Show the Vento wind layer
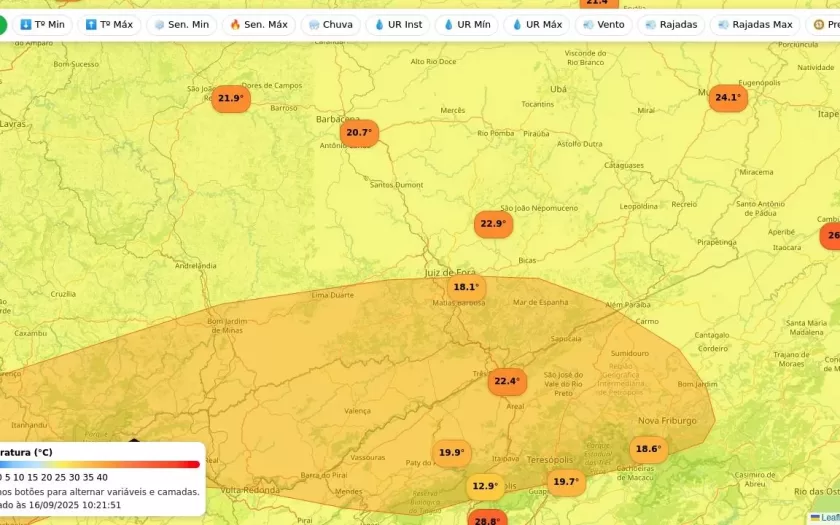 click(603, 24)
